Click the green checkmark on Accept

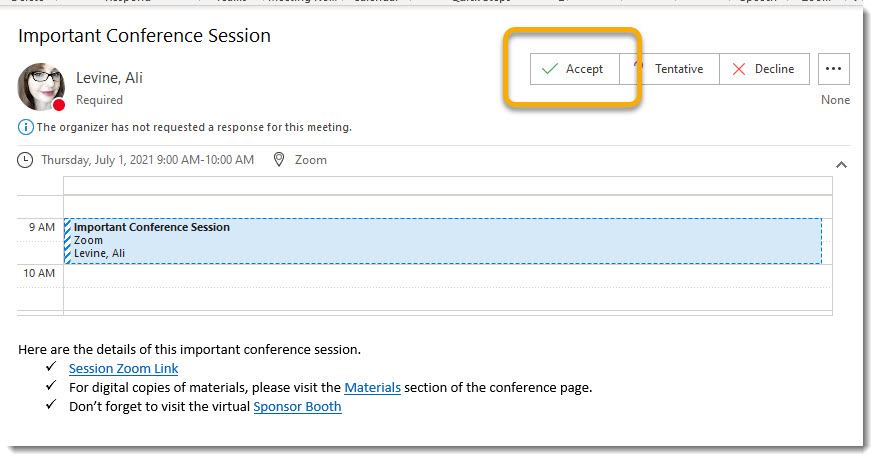coord(550,69)
